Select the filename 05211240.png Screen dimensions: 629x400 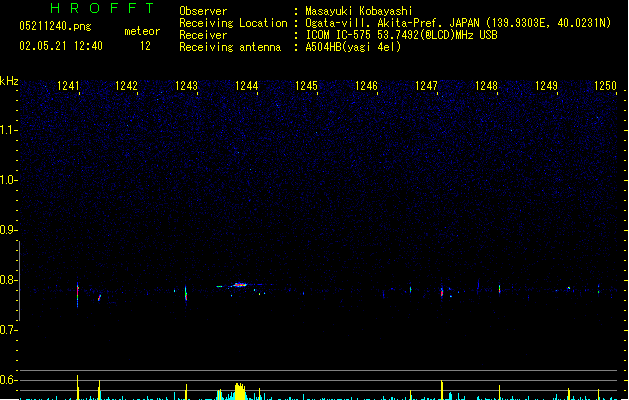pyautogui.click(x=55, y=26)
